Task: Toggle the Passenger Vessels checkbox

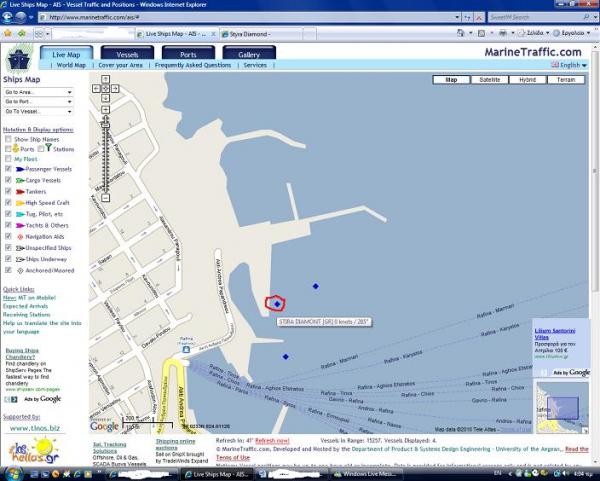Action: pyautogui.click(x=8, y=170)
